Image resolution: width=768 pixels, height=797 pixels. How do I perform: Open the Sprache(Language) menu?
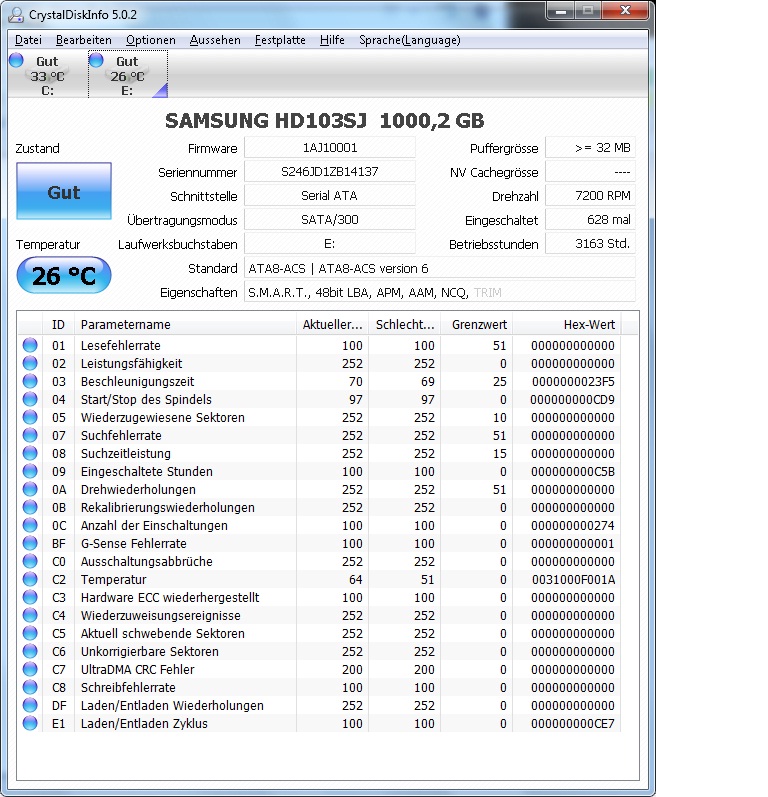(x=410, y=40)
